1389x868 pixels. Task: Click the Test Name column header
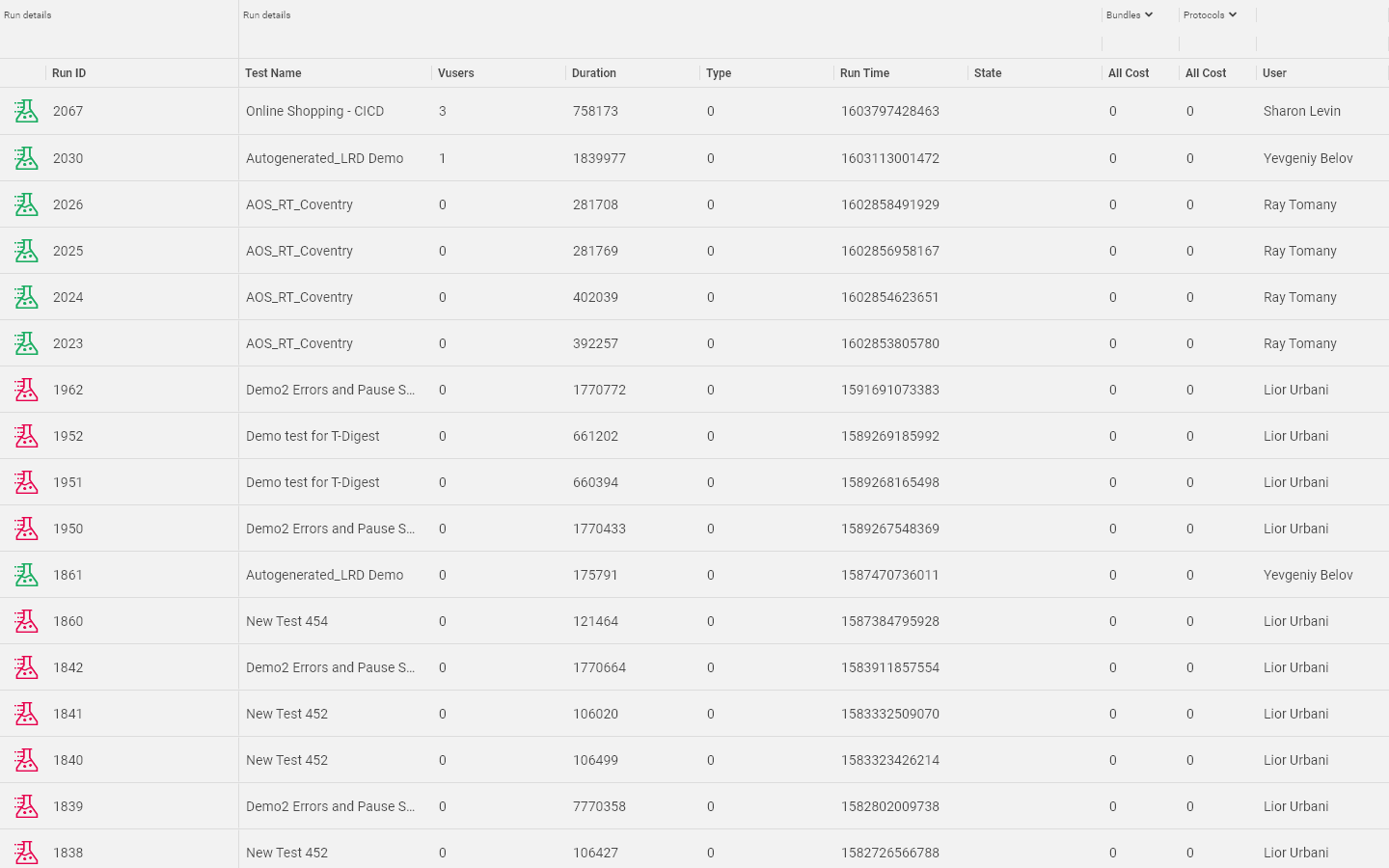[273, 73]
